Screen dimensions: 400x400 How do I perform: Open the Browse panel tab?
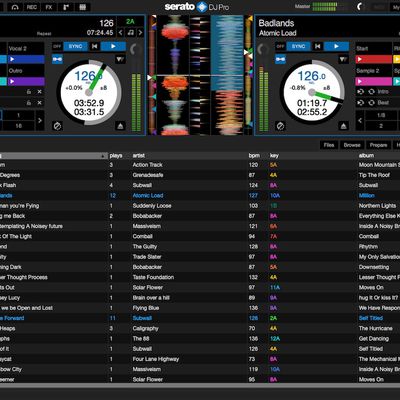point(352,145)
